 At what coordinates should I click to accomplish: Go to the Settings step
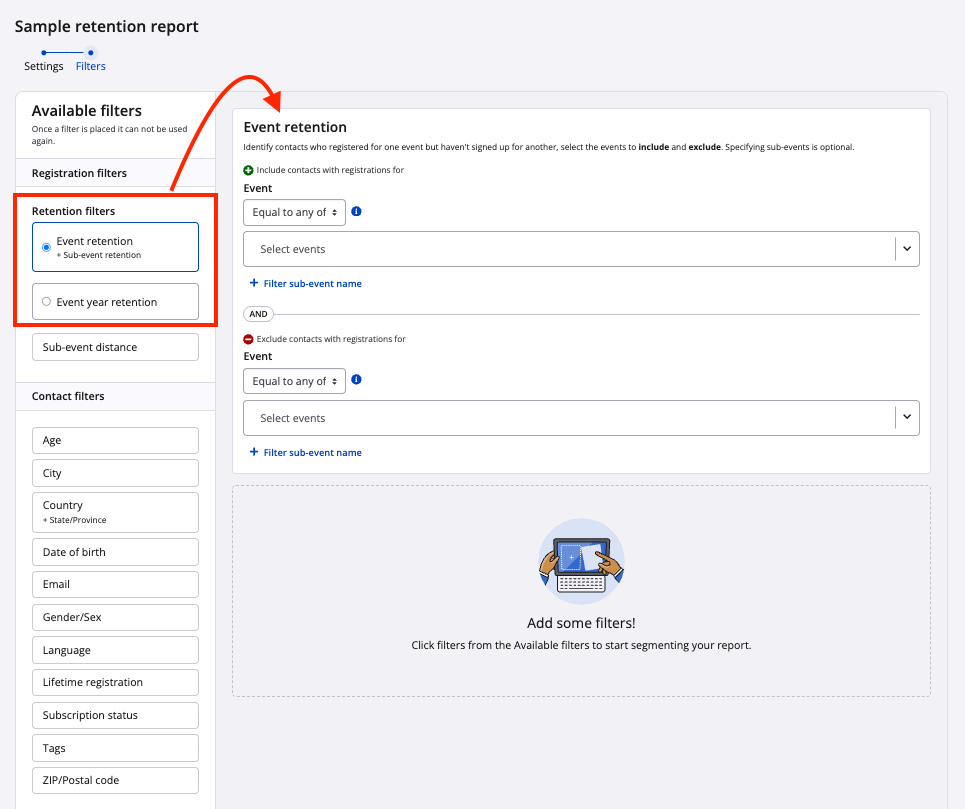coord(44,66)
